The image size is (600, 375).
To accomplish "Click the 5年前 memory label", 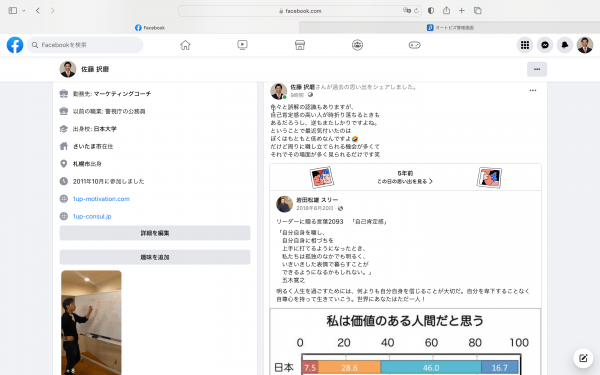I will tap(405, 173).
